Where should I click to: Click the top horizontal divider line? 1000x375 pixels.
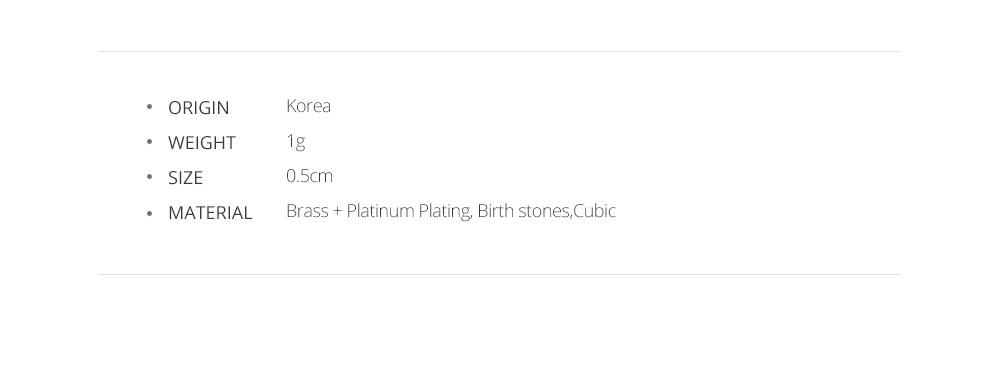coord(499,52)
